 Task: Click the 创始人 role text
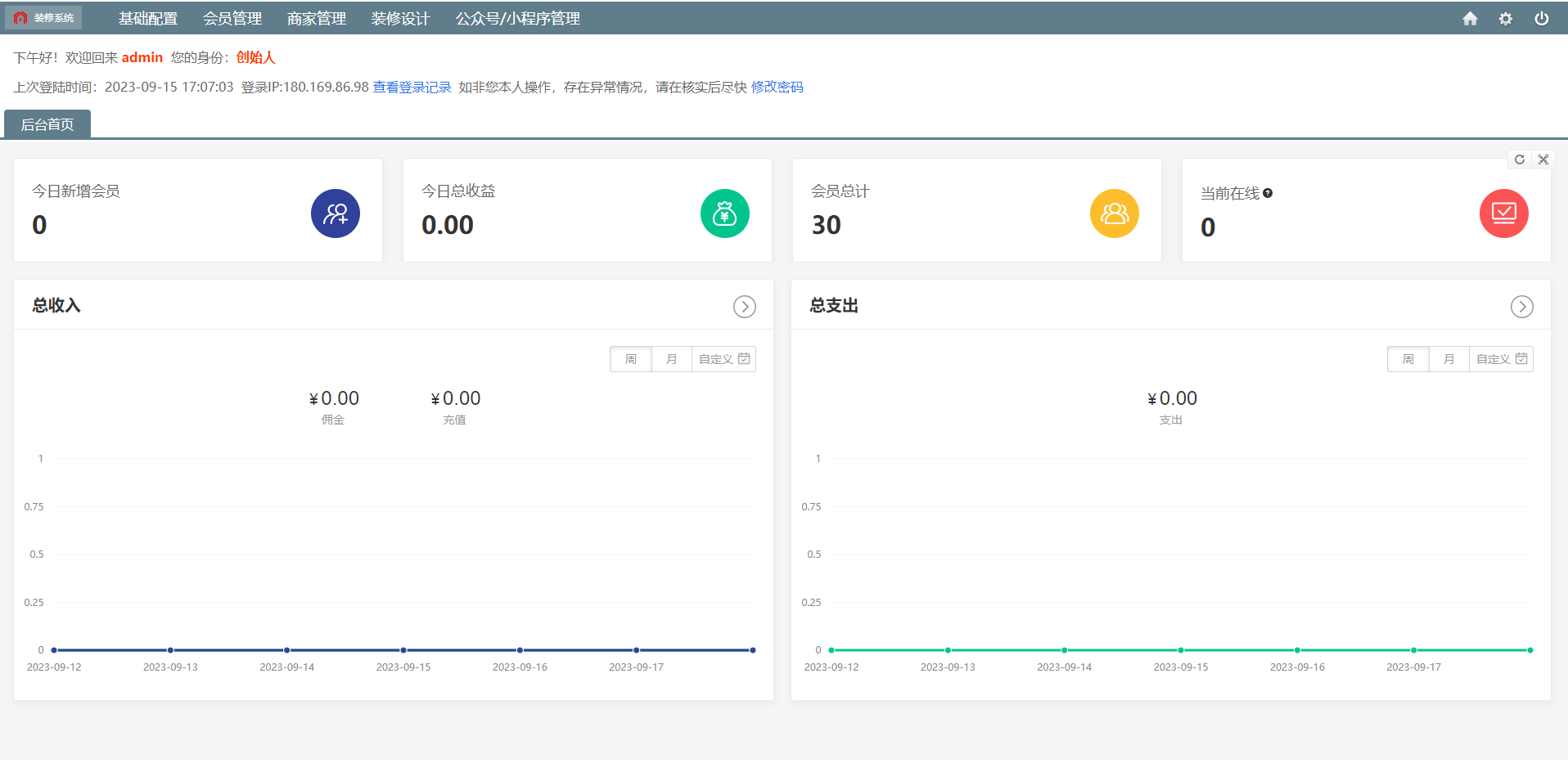pos(256,57)
